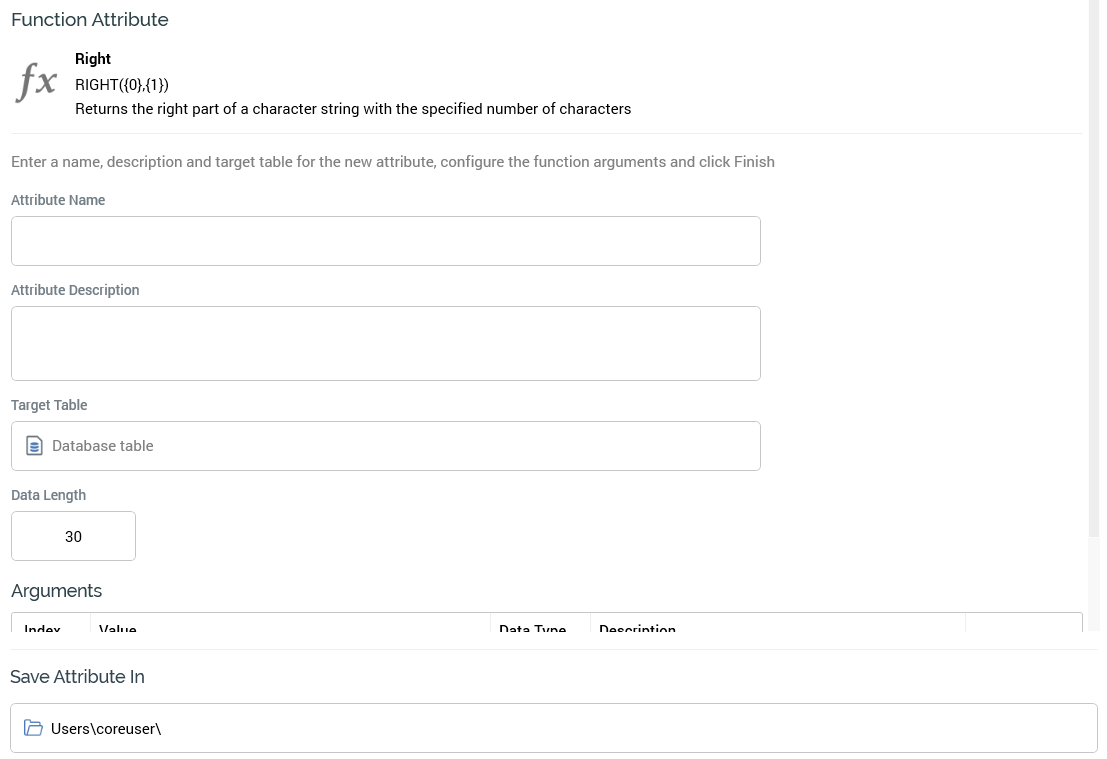Screen dimensions: 1107x759
Task: Click the fx function icon
Action: pos(37,82)
